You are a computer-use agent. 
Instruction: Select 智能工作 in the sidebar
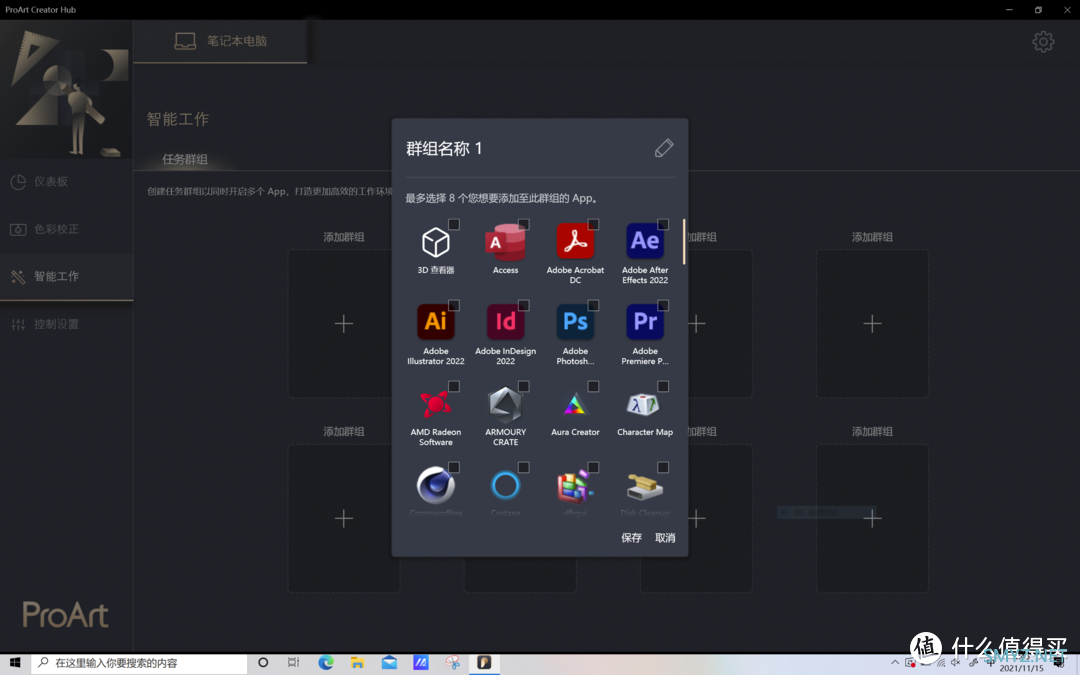66,277
